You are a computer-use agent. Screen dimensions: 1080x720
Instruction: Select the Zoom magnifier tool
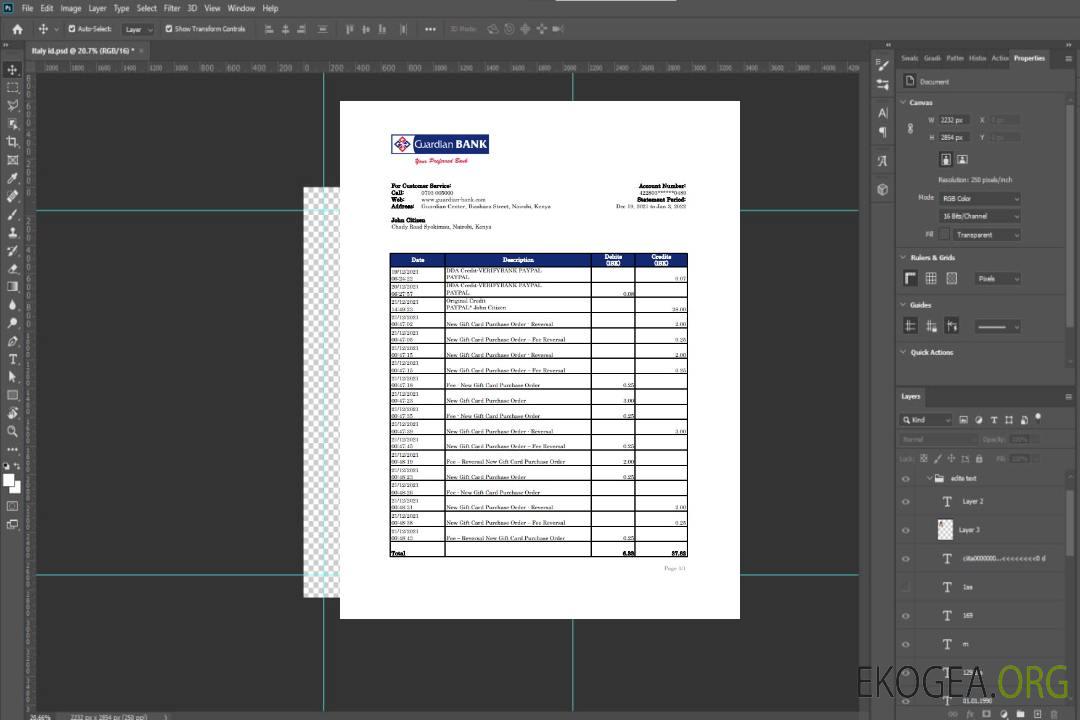(x=12, y=431)
